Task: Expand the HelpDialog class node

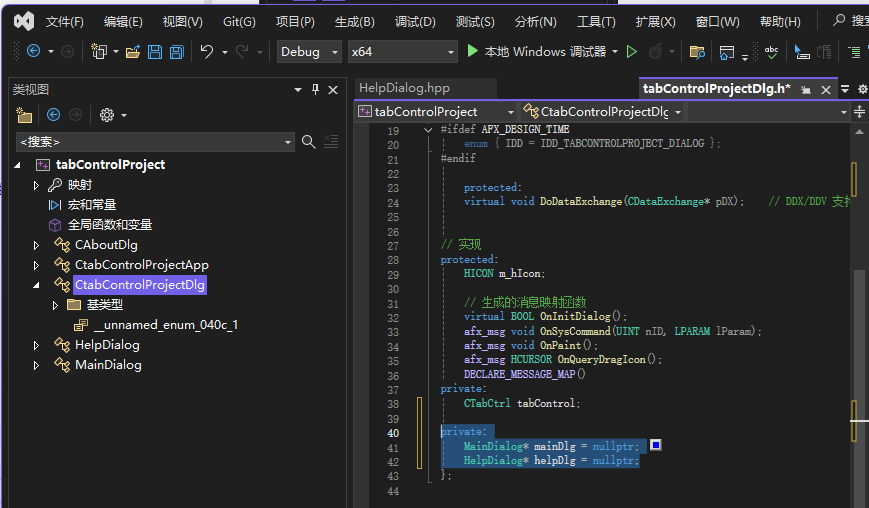Action: click(37, 345)
